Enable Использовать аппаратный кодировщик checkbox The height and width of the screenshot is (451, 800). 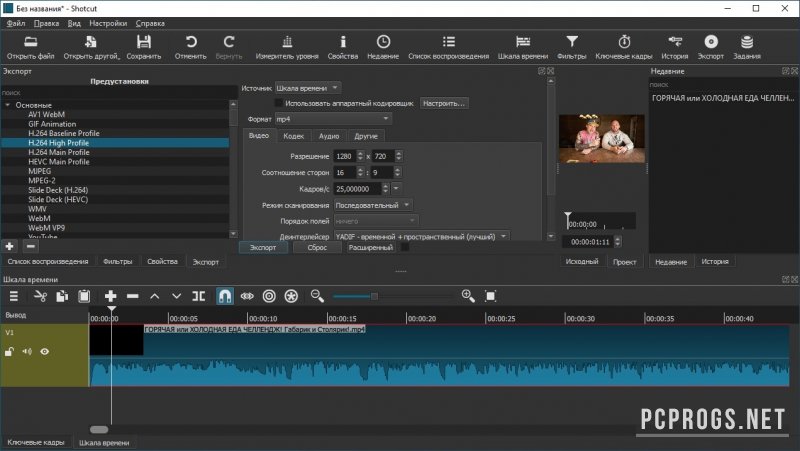[279, 103]
